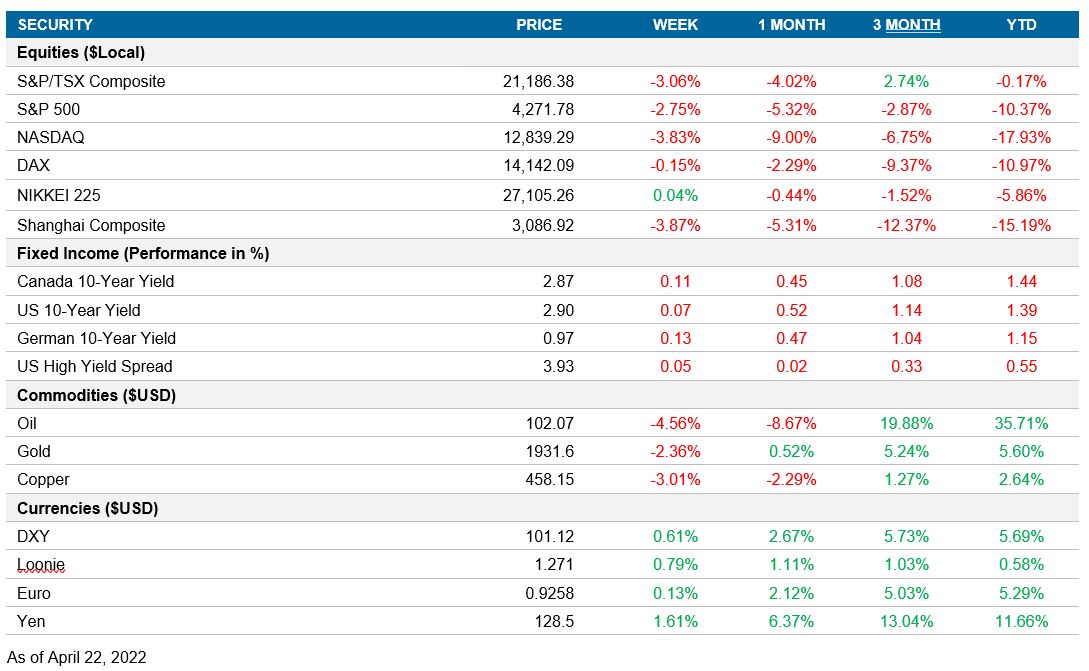Collapse the Fixed Income (Performance in %) section
Screen dimensions: 1089x671
click(136, 253)
